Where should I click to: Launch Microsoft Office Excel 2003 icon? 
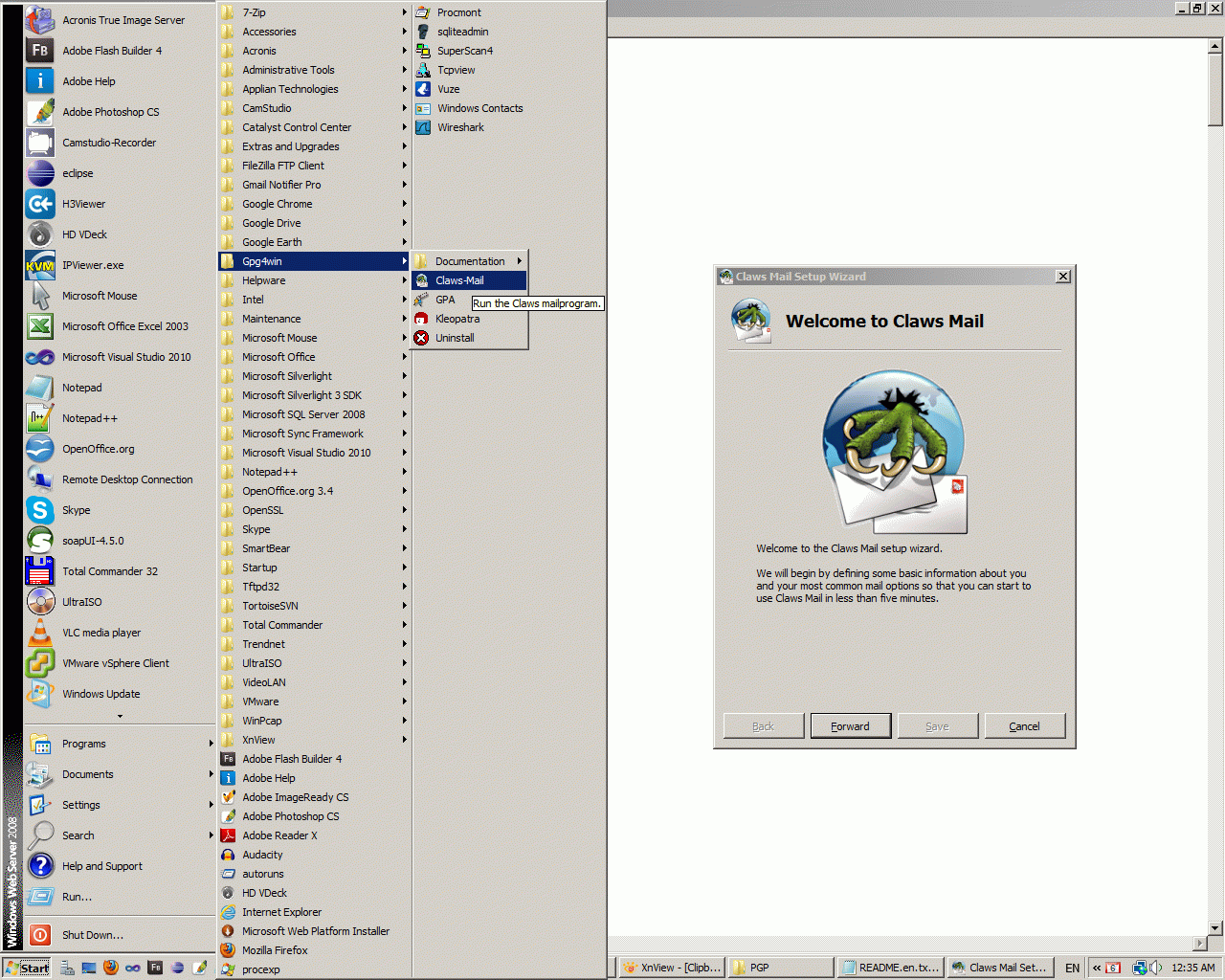coord(40,326)
